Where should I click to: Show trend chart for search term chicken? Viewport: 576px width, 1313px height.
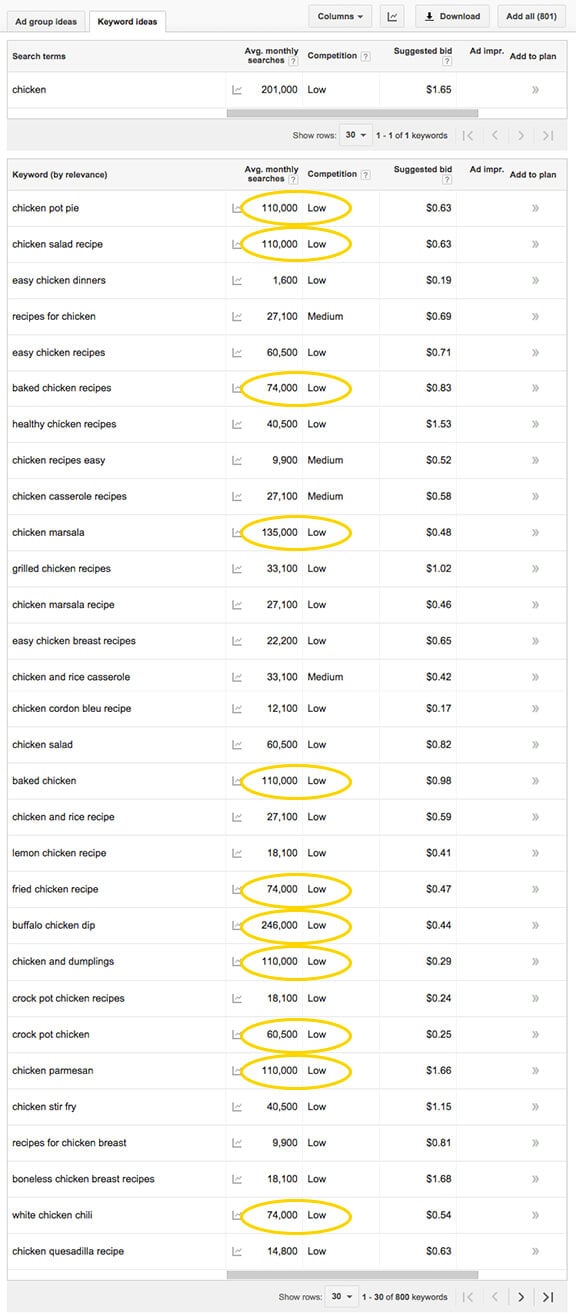coord(237,90)
